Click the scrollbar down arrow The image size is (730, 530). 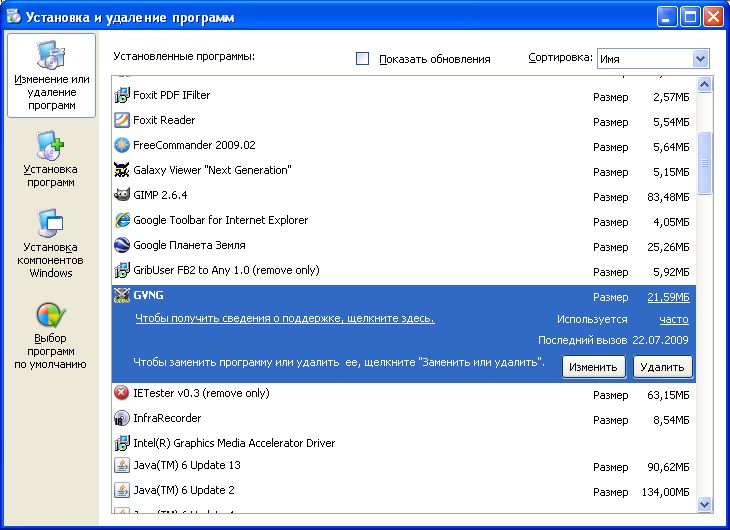pos(704,504)
